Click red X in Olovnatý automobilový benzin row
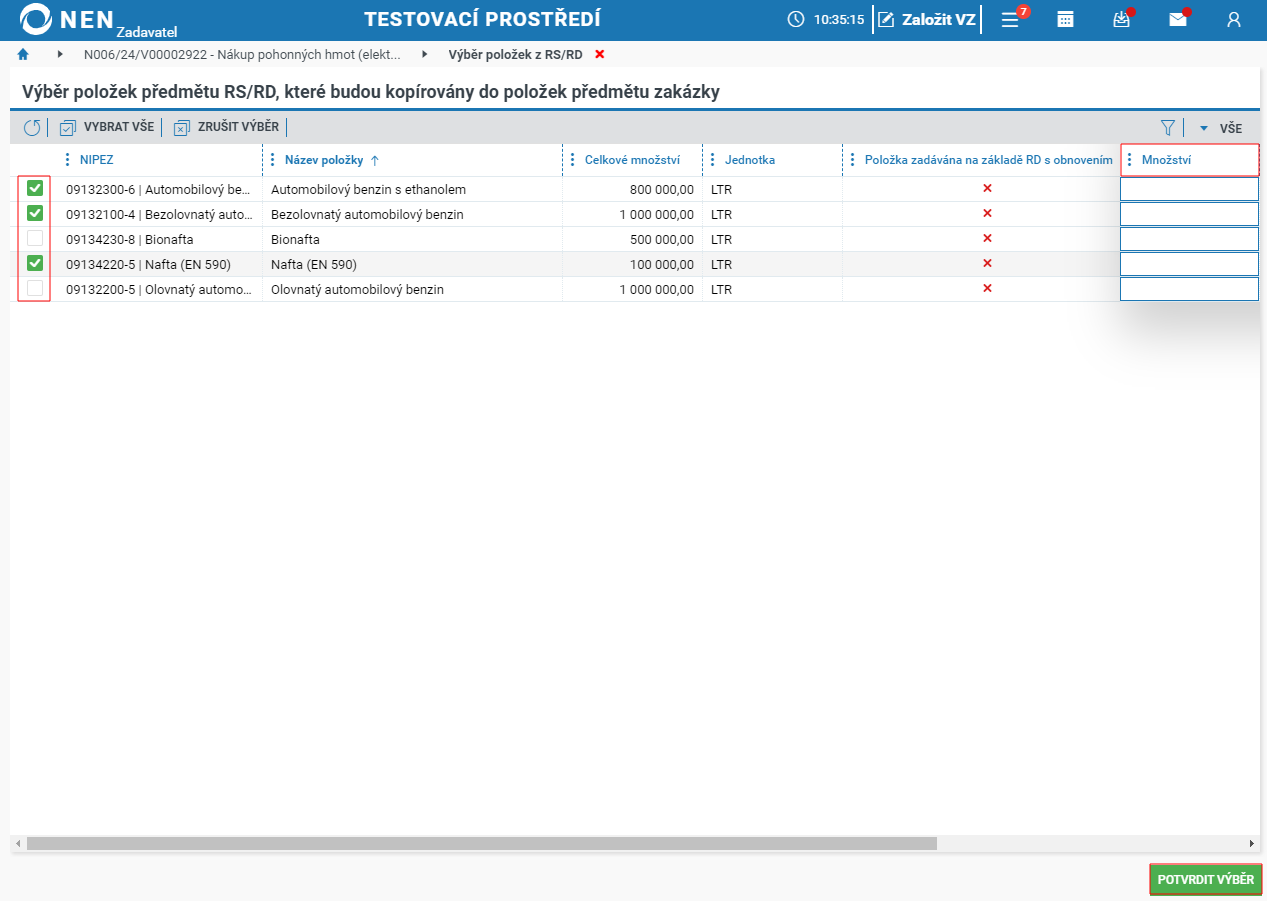 (987, 288)
